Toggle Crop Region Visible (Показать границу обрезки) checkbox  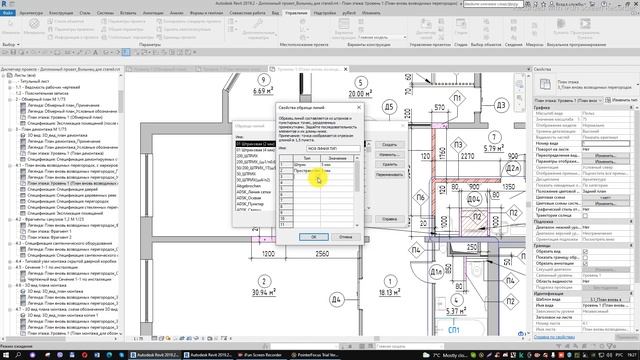tap(585, 258)
